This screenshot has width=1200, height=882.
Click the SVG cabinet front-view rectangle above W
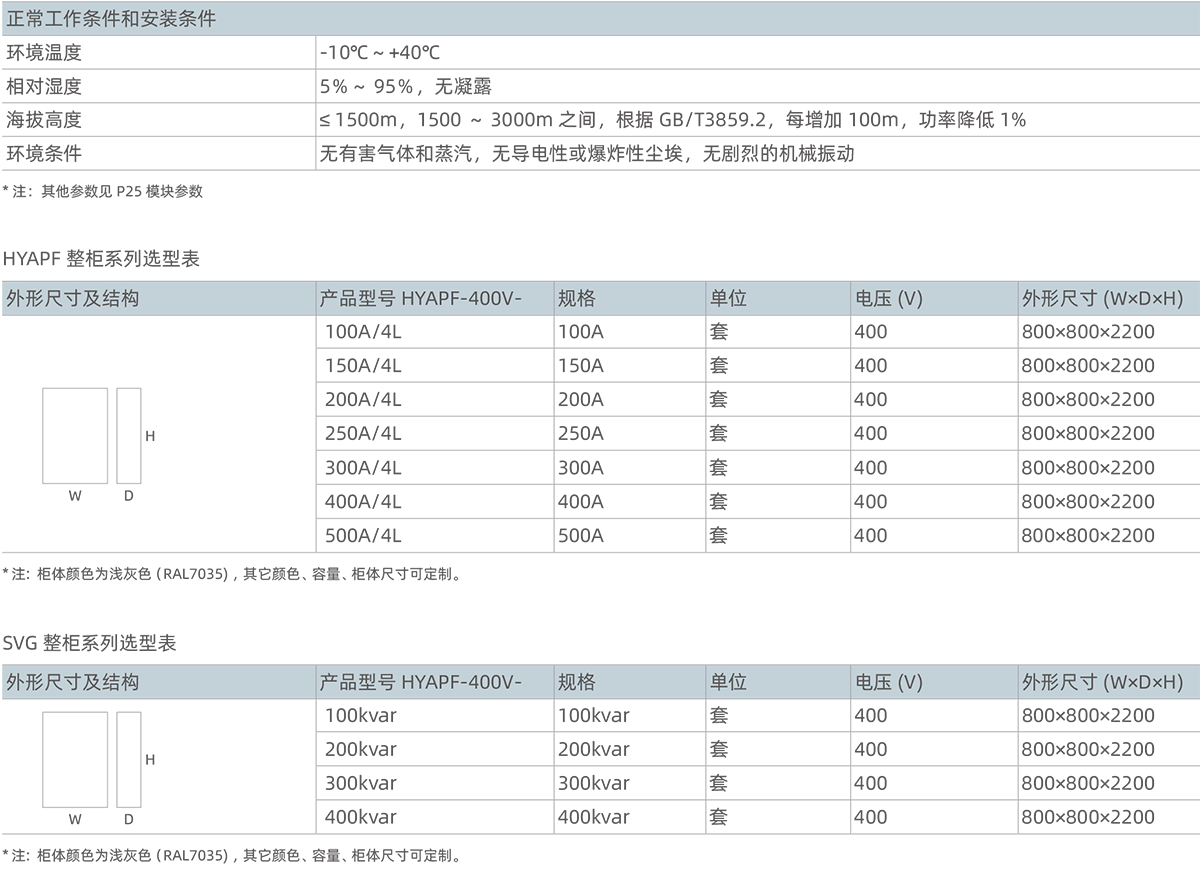(75, 759)
